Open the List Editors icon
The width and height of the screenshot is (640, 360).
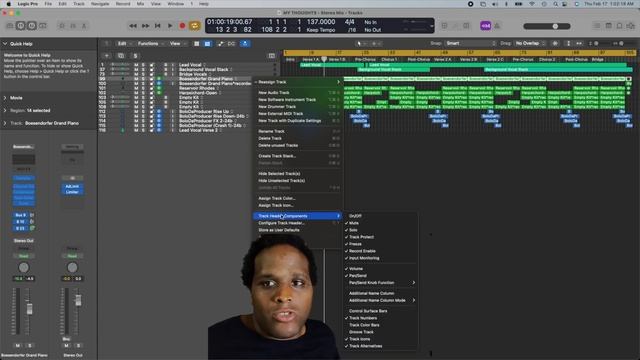click(x=597, y=26)
